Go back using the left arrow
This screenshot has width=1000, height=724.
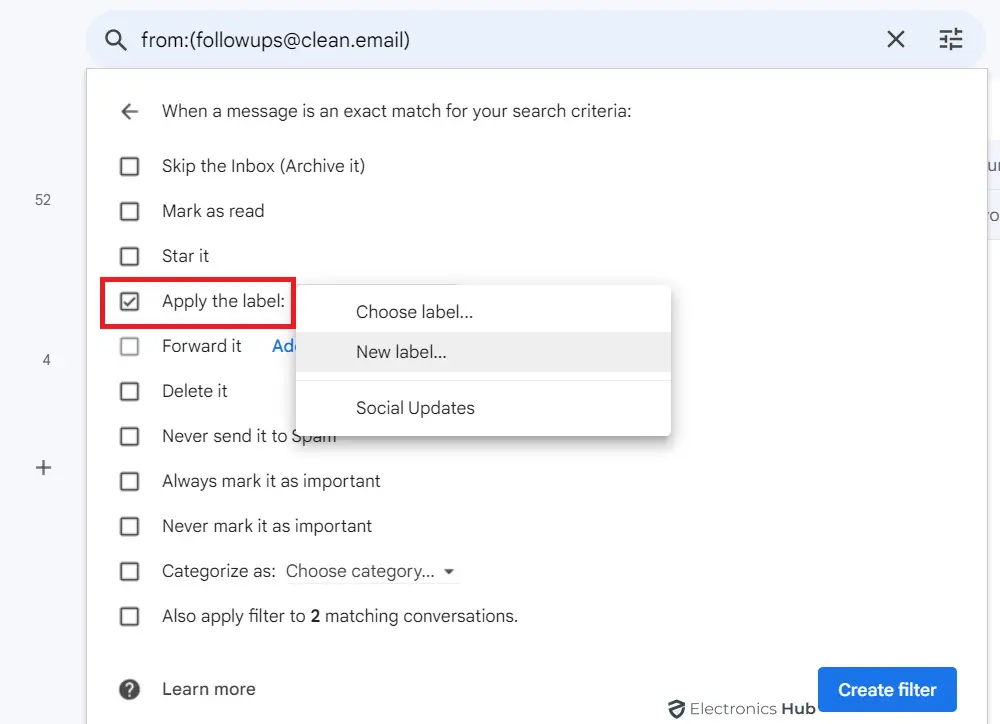click(129, 111)
